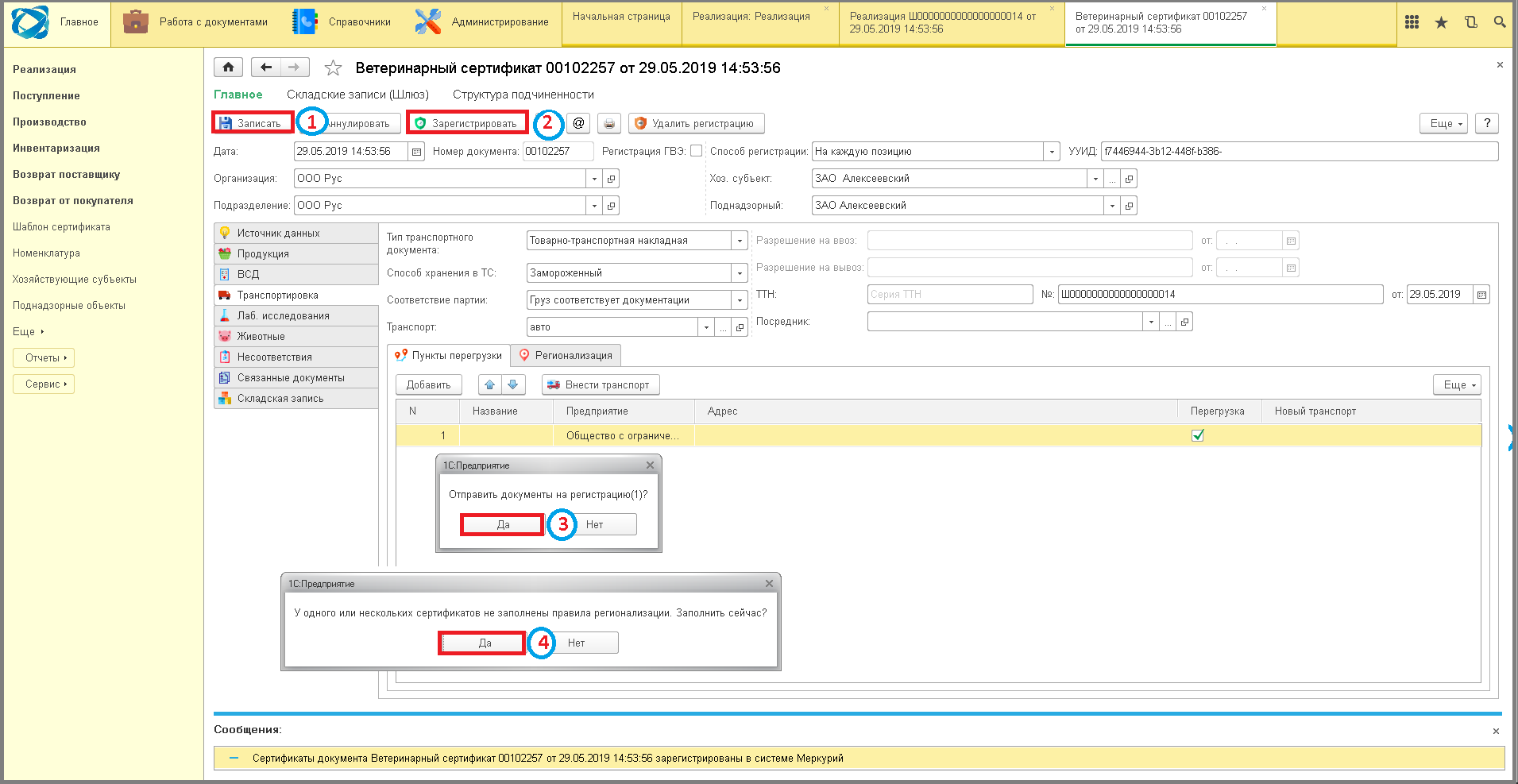This screenshot has height=784, width=1518.
Task: Click the Внести транспорт button
Action: point(601,384)
